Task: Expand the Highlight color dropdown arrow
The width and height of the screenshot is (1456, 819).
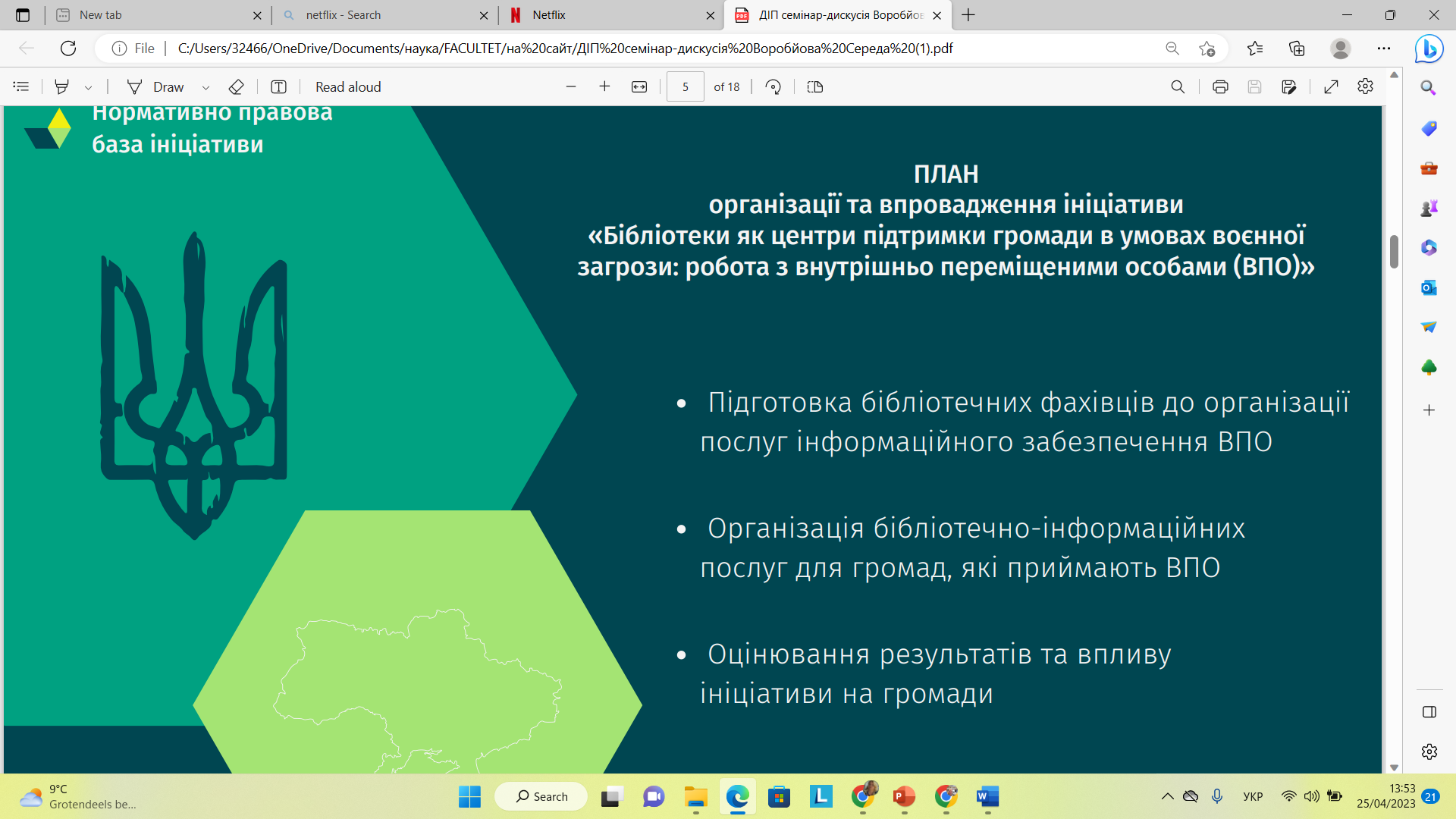Action: pyautogui.click(x=89, y=88)
